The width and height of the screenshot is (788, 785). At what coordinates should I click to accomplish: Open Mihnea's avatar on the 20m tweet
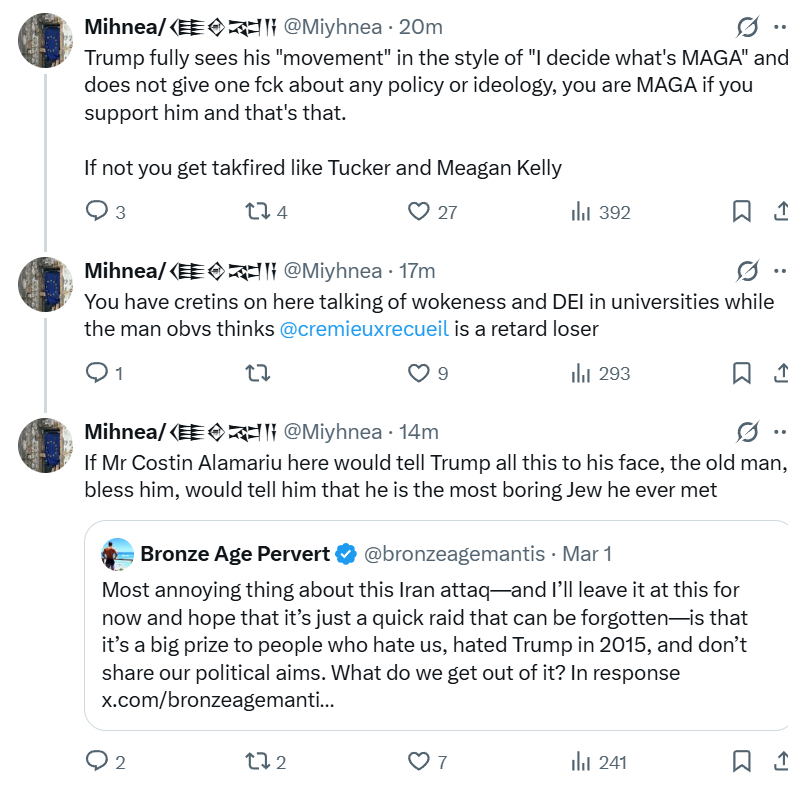click(44, 40)
